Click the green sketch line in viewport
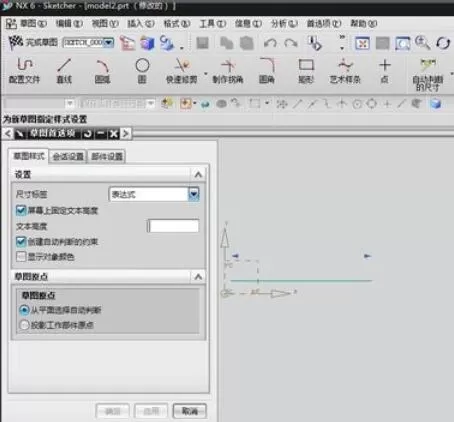Viewport: 454px width, 422px height. coord(301,281)
